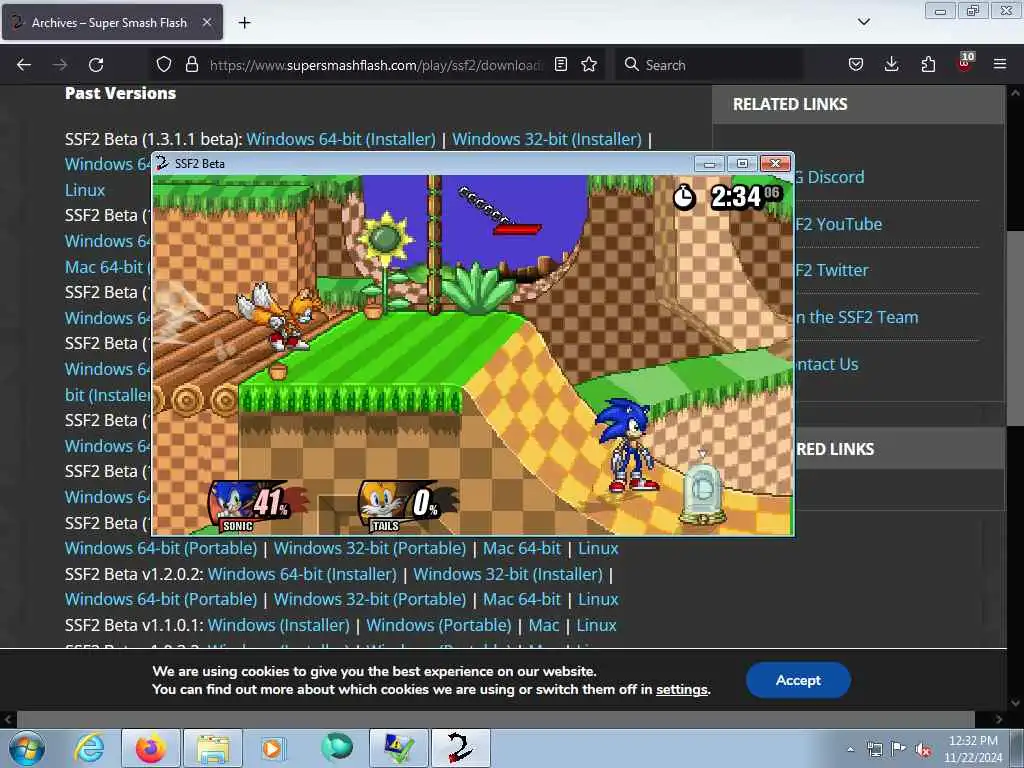Open the Firefox downloads panel

pos(891,64)
